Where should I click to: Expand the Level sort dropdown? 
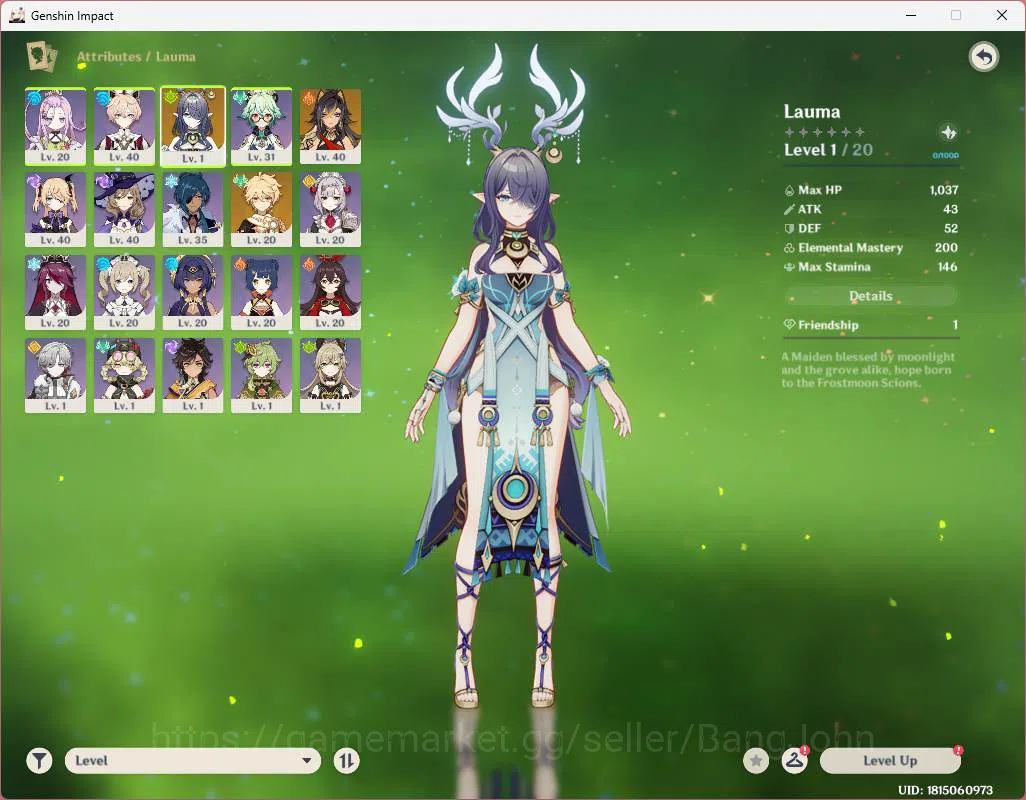coord(193,761)
